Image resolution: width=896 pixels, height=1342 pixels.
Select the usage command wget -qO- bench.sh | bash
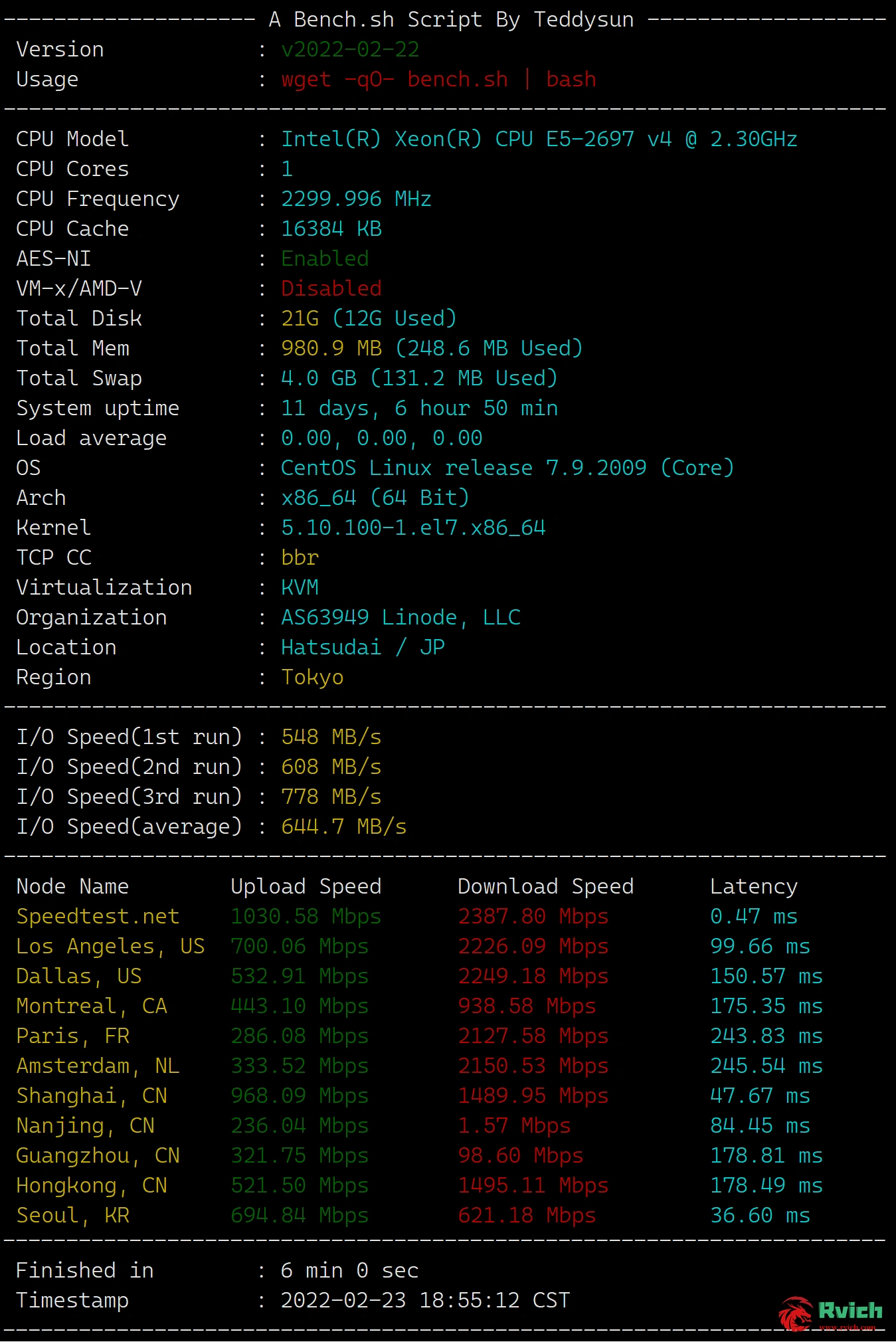coord(438,79)
